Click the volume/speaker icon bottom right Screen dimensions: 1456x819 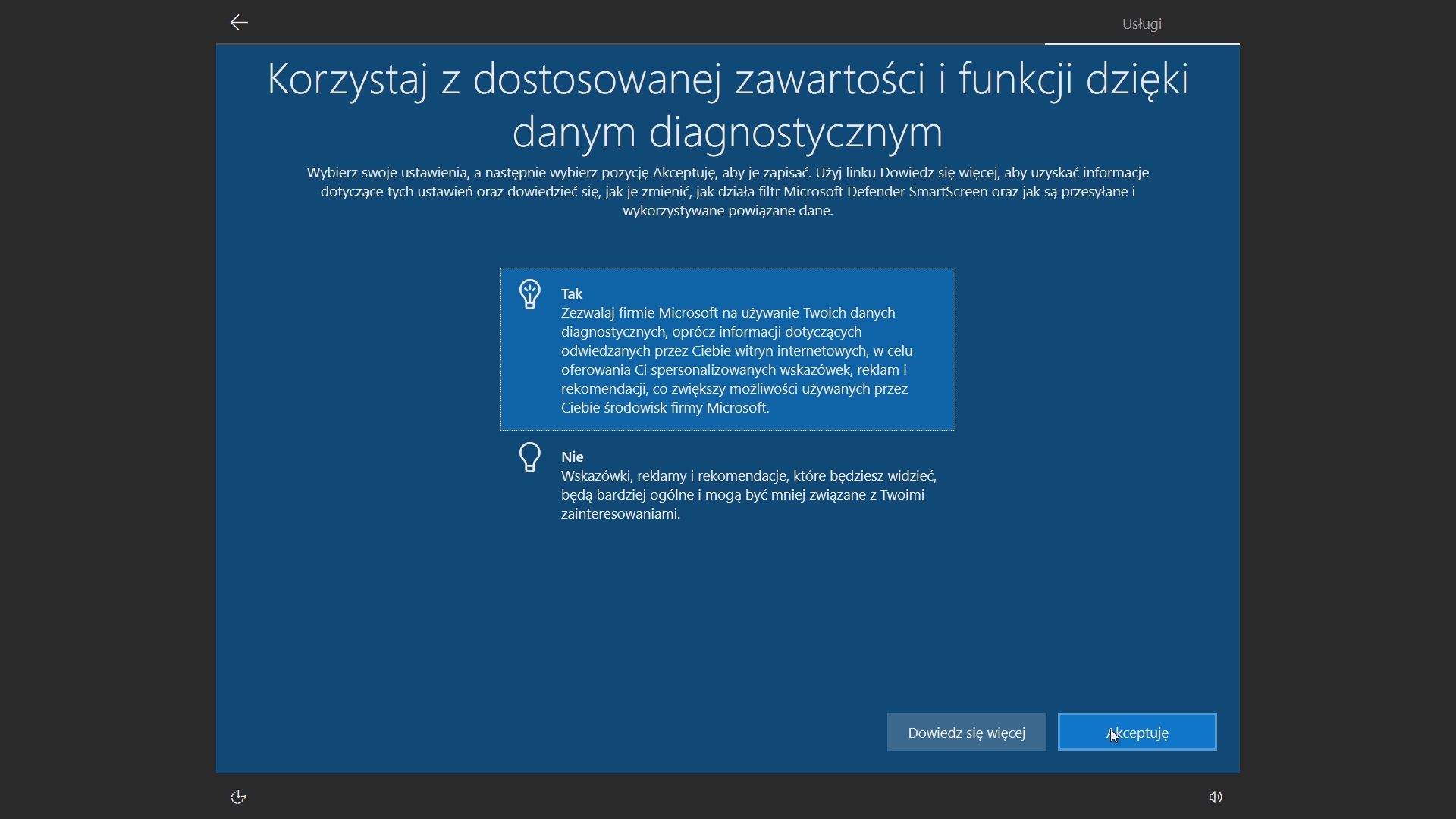(x=1215, y=797)
